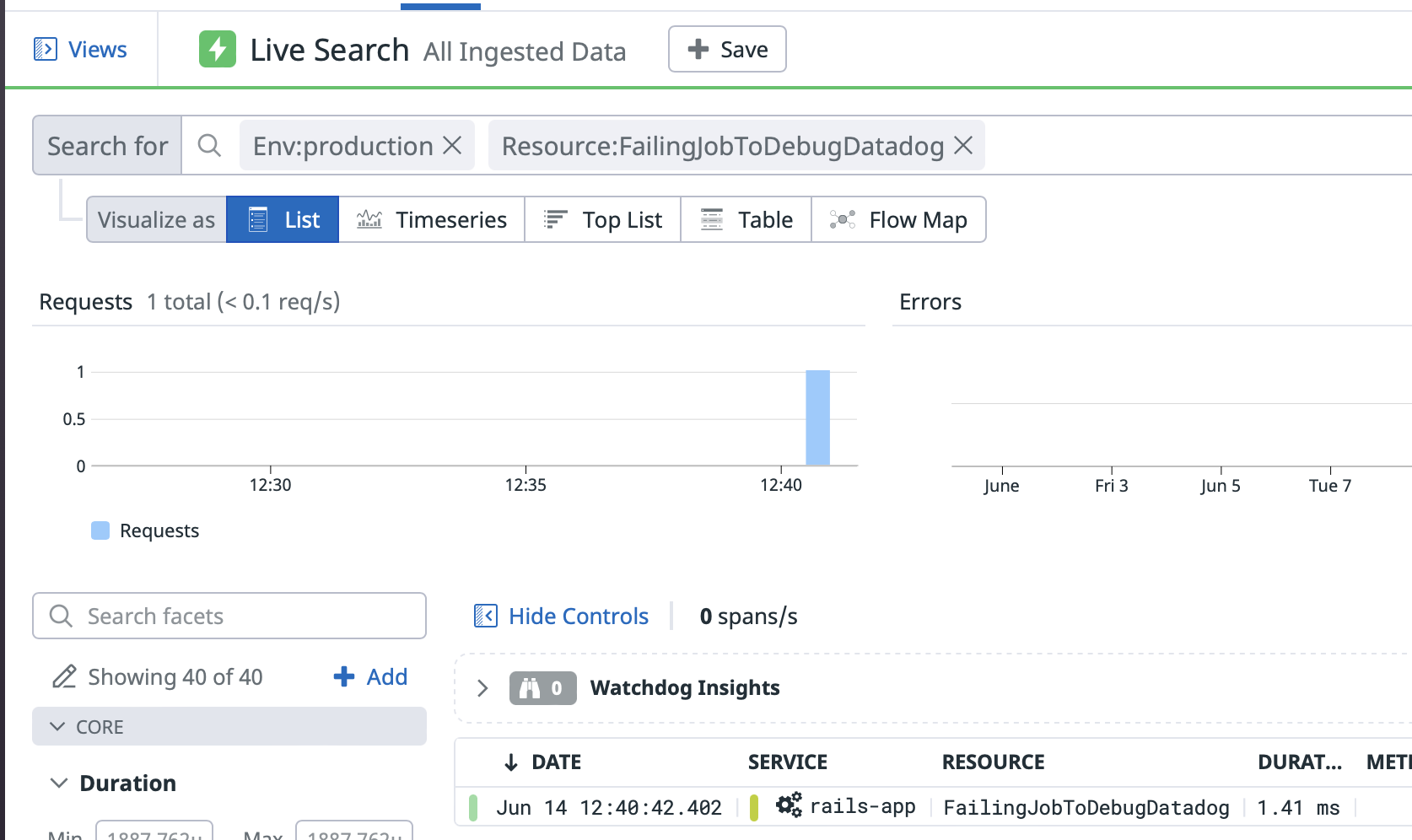Click the Watchdog binoculars count badge
Screen dimensions: 1412x840
[542, 688]
